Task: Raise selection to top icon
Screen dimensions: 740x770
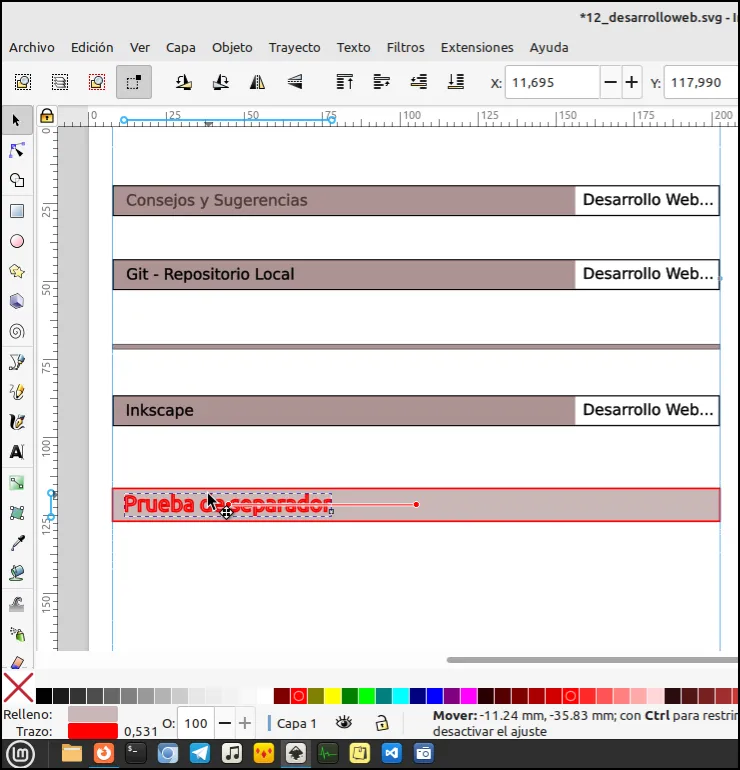Action: [345, 82]
